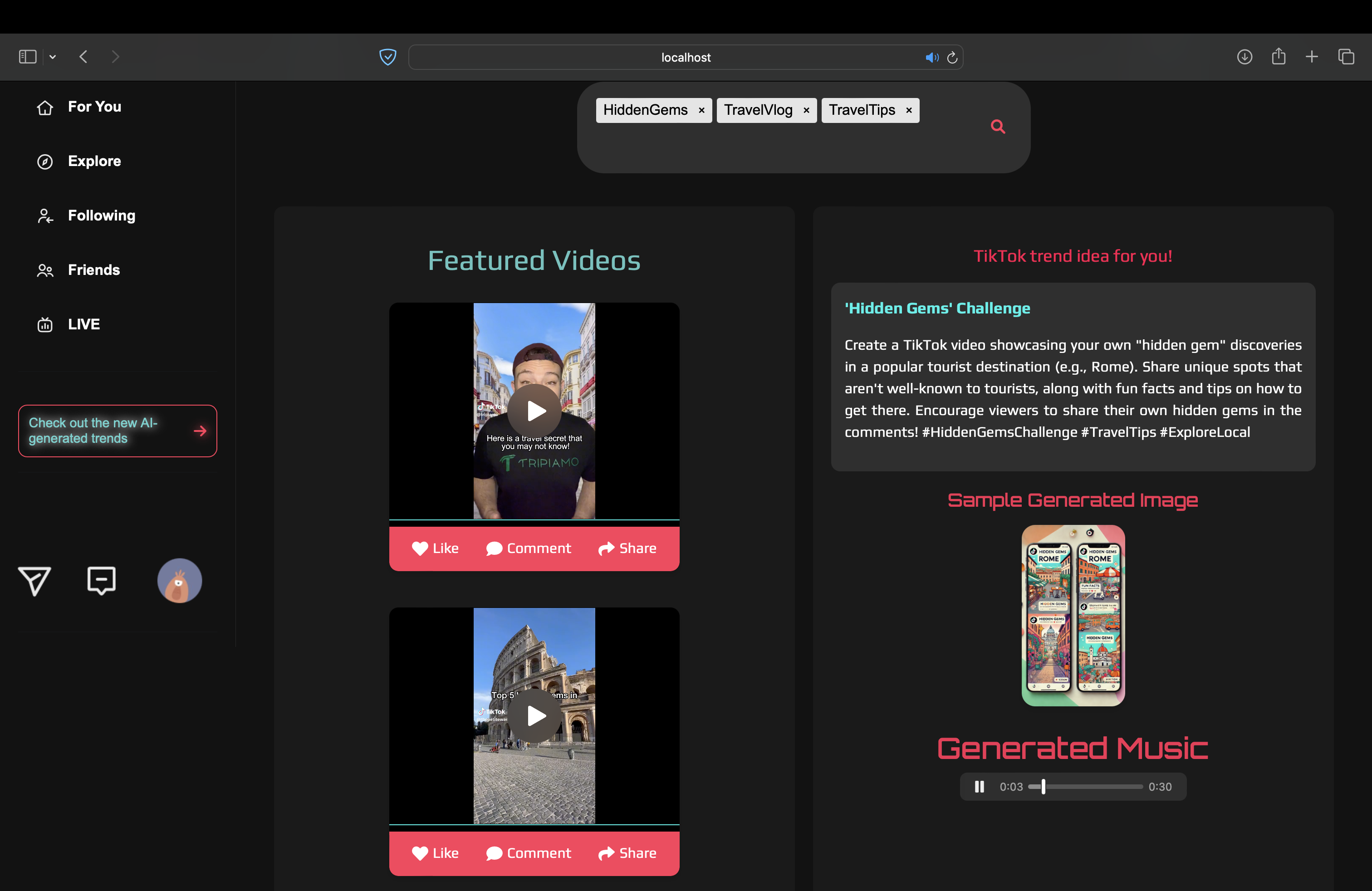Image resolution: width=1372 pixels, height=891 pixels.
Task: Click the browser share icon
Action: (1279, 56)
